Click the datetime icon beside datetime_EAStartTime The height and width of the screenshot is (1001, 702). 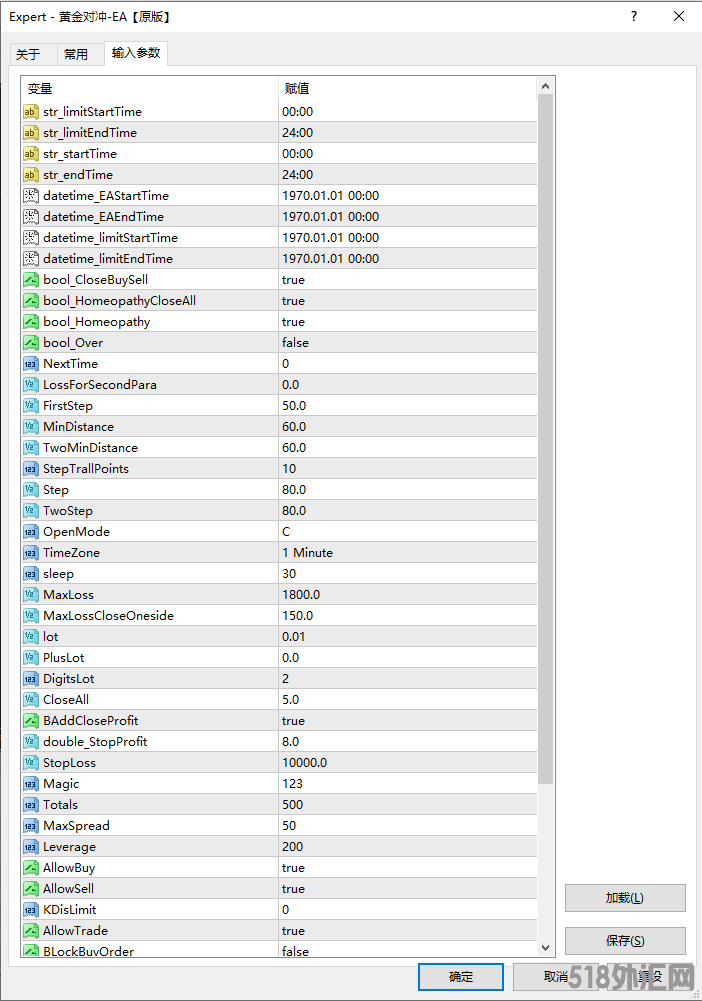pyautogui.click(x=30, y=196)
